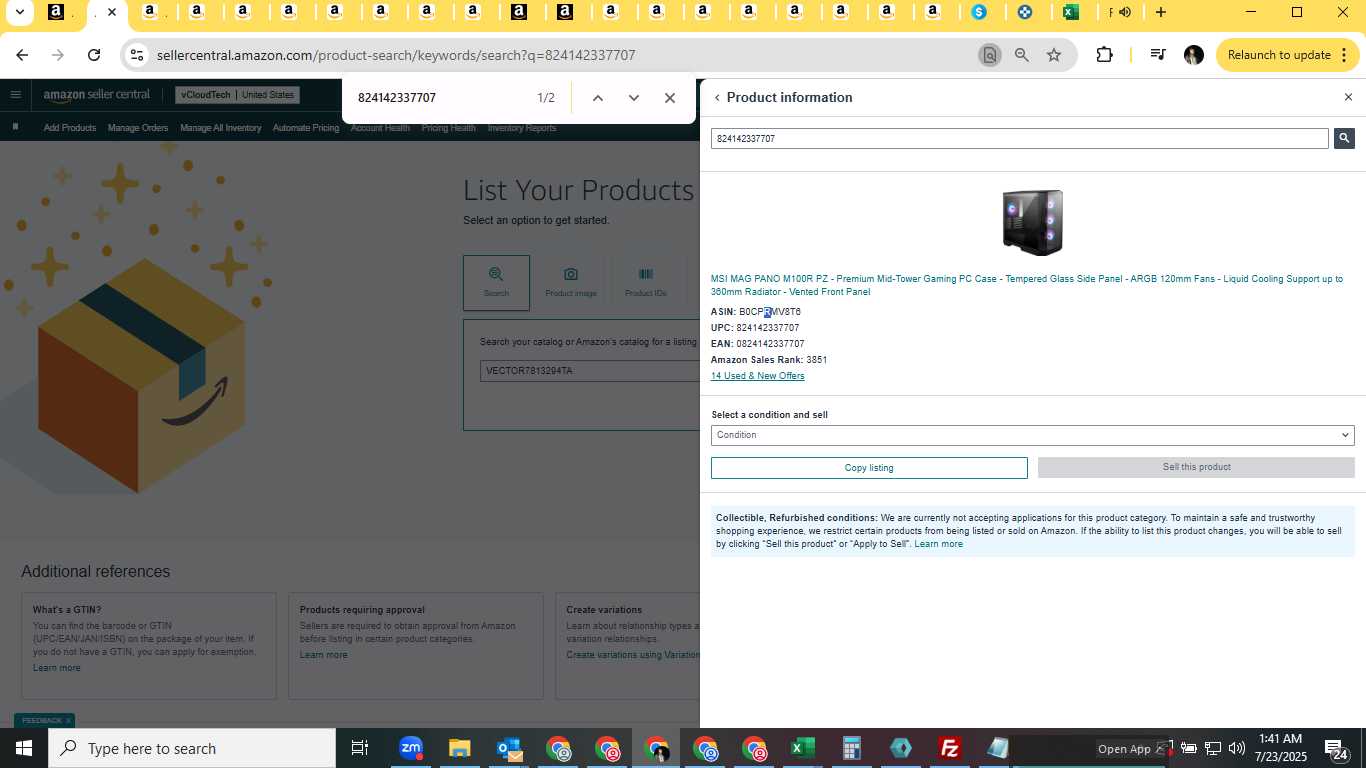Switch to the Excel spreadsheet browser tab
The image size is (1366, 768).
pos(1071,12)
